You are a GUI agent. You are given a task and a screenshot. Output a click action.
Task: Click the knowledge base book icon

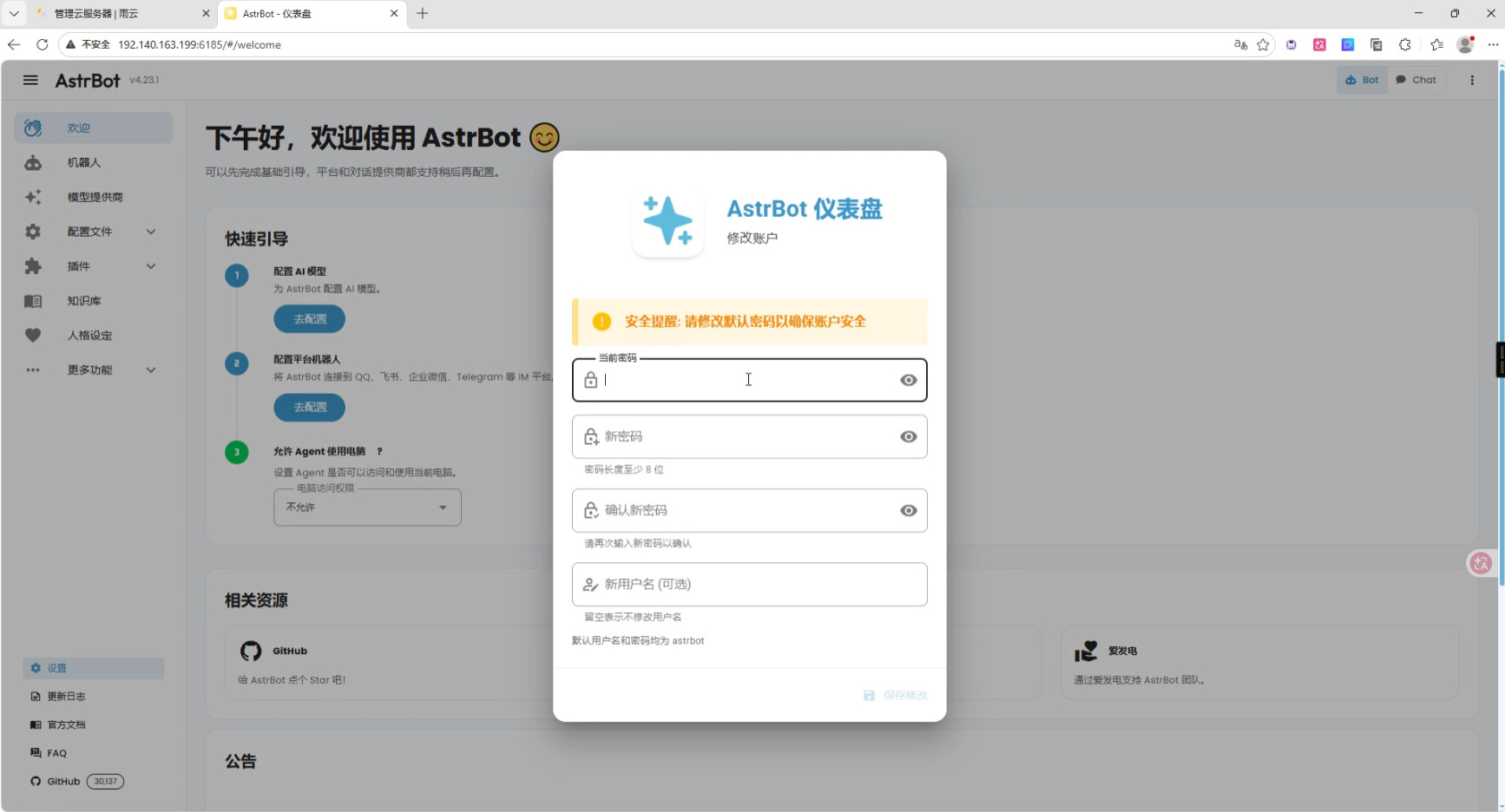[33, 301]
